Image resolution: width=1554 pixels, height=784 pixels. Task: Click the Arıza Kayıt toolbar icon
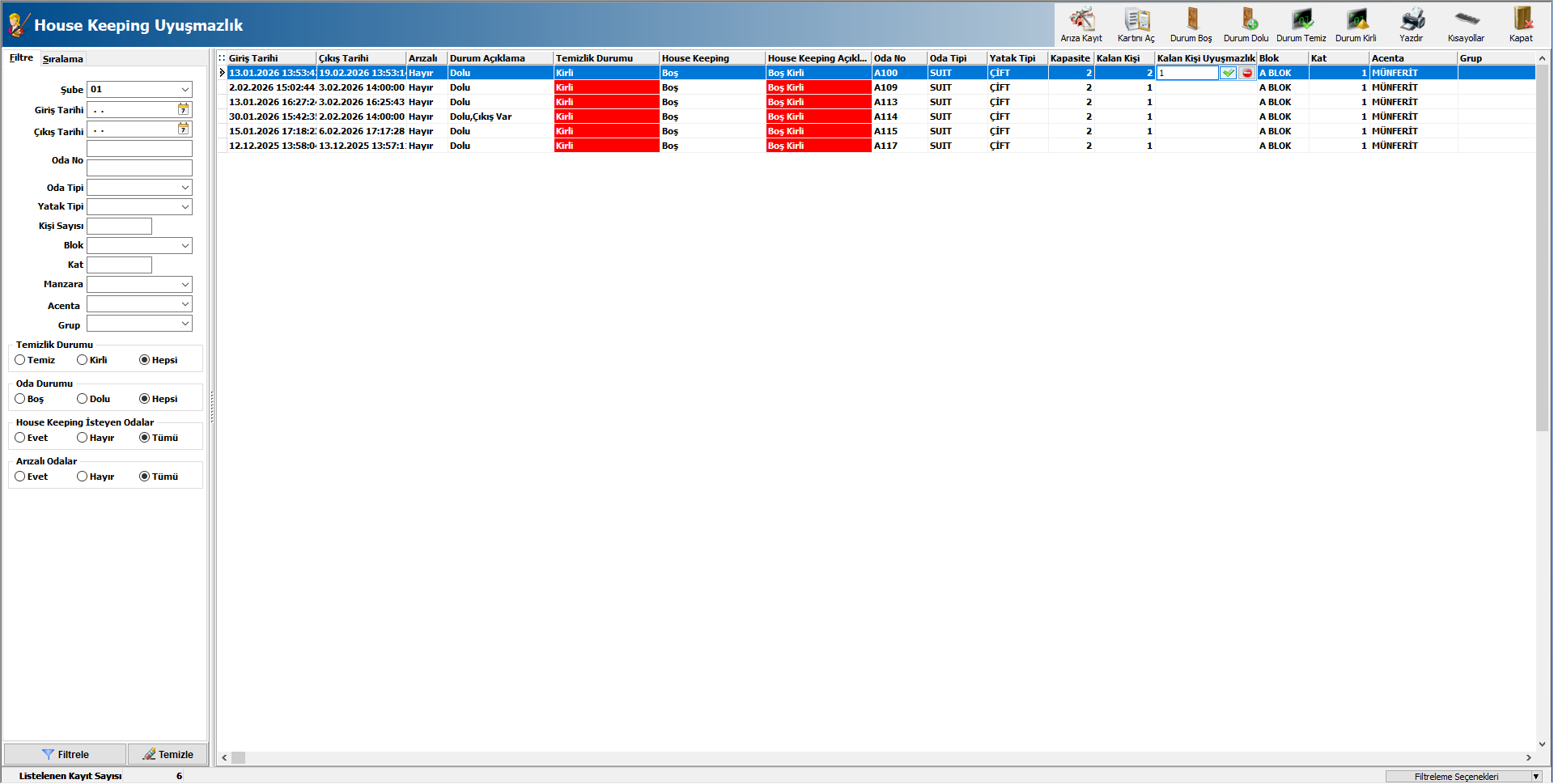1081,23
